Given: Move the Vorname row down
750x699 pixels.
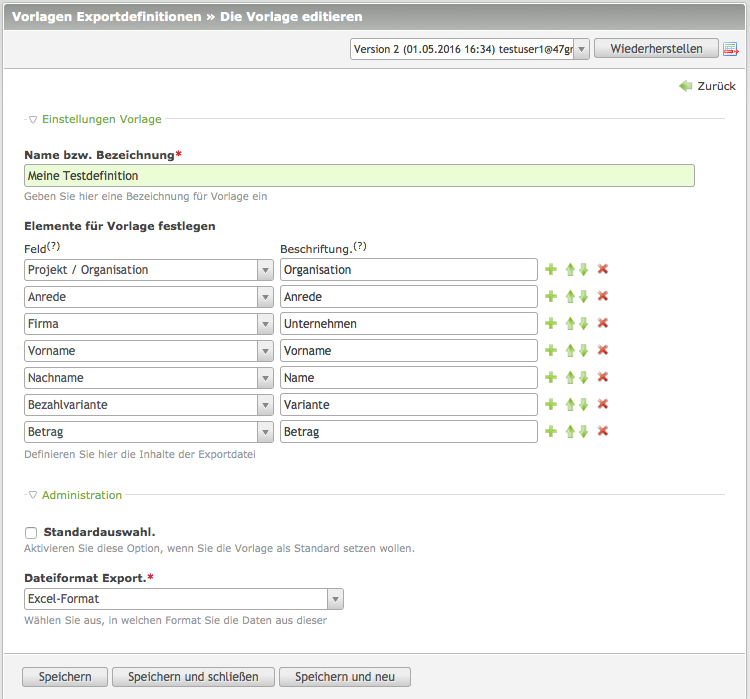Looking at the screenshot, I should click(583, 351).
